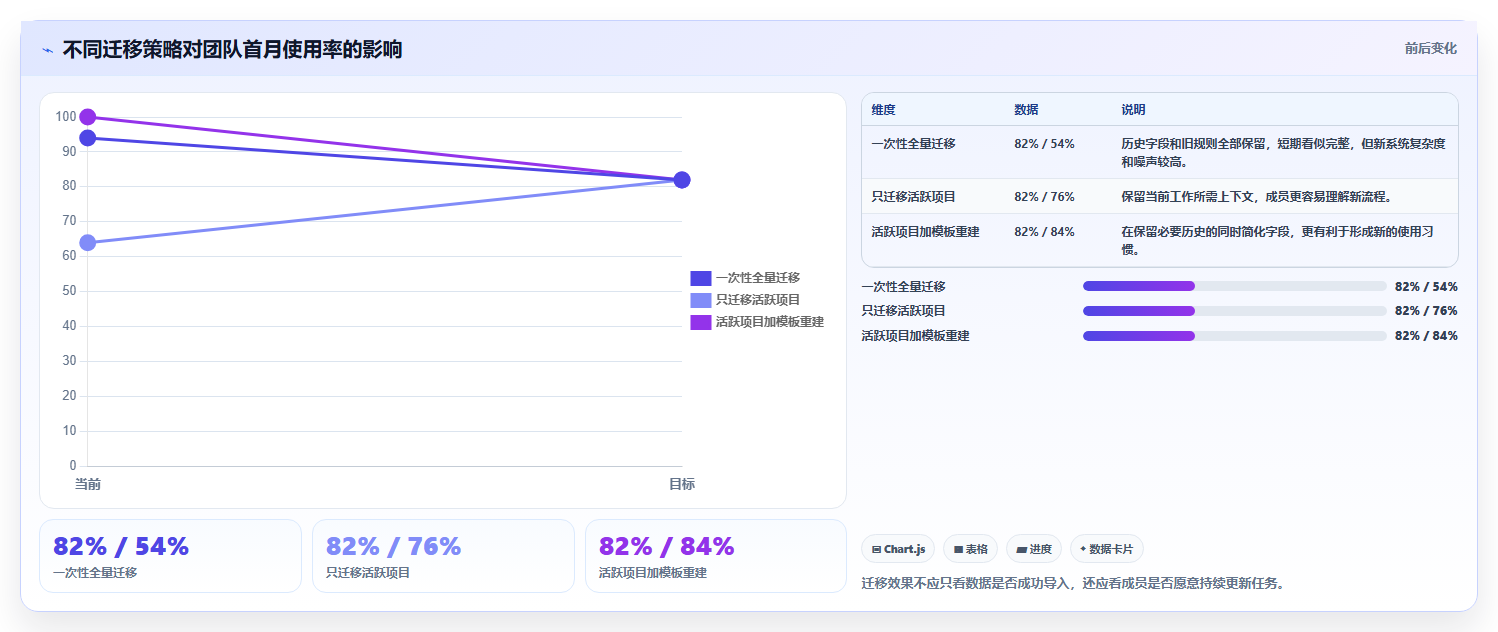
Task: Click the 目标 x-axis label
Action: [x=682, y=484]
